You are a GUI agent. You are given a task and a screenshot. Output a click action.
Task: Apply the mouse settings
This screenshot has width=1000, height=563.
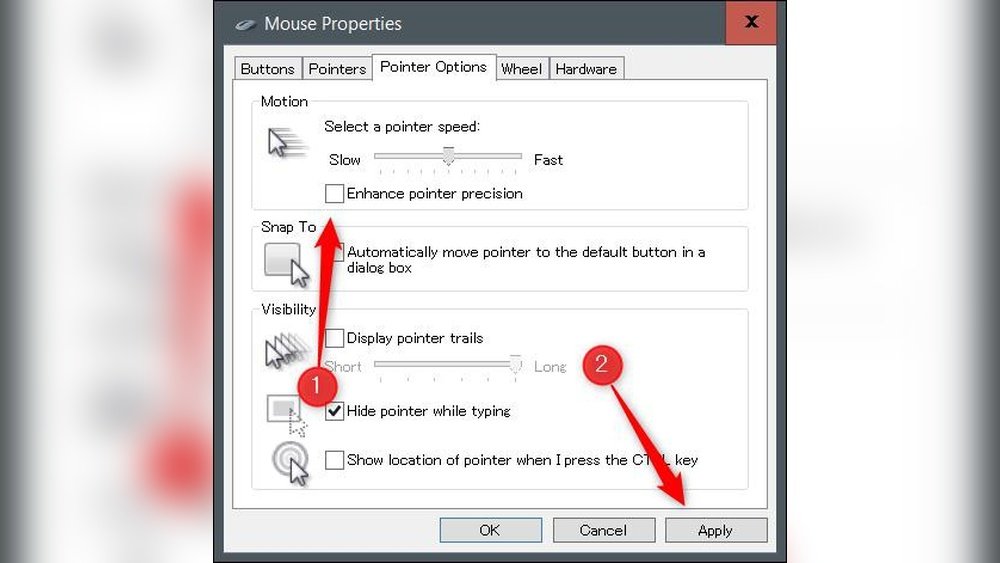715,530
